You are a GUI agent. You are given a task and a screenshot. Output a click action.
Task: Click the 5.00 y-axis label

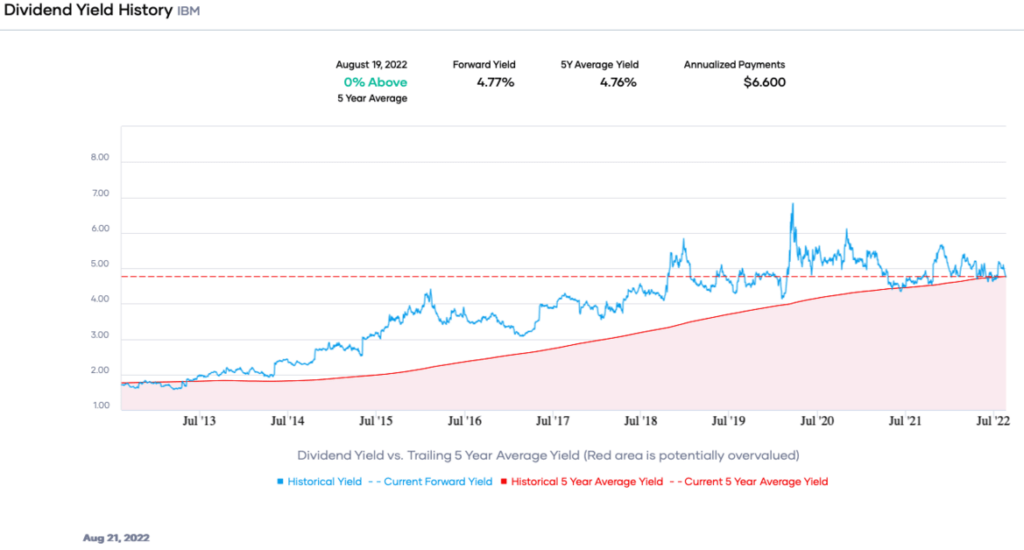point(100,264)
